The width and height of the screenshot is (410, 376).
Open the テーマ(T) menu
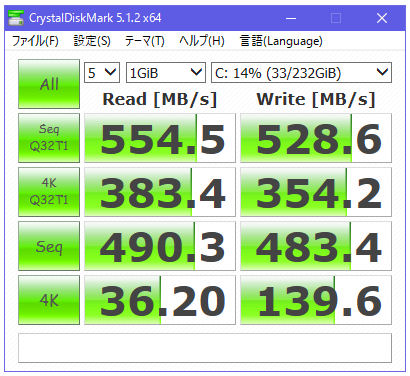145,41
